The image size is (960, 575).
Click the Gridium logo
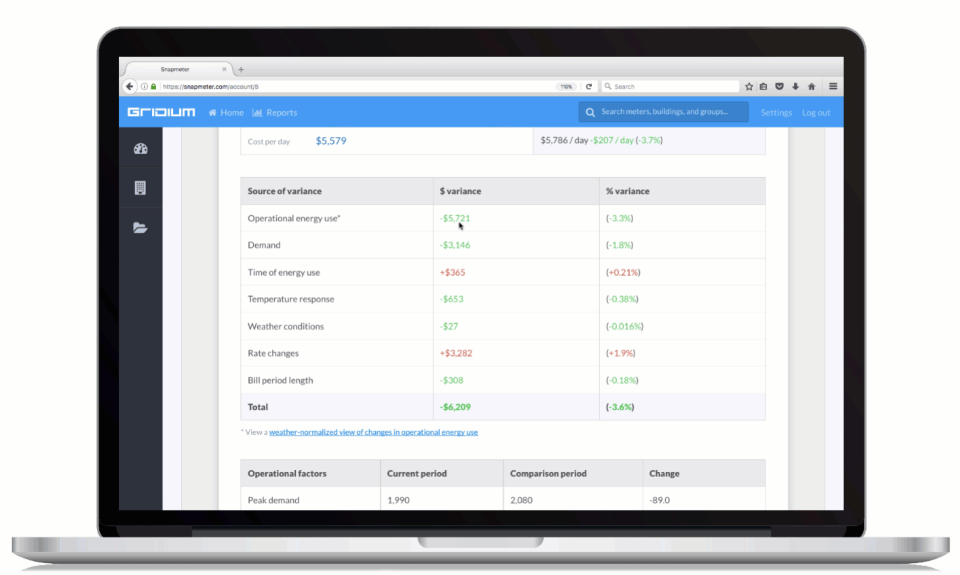coord(161,112)
